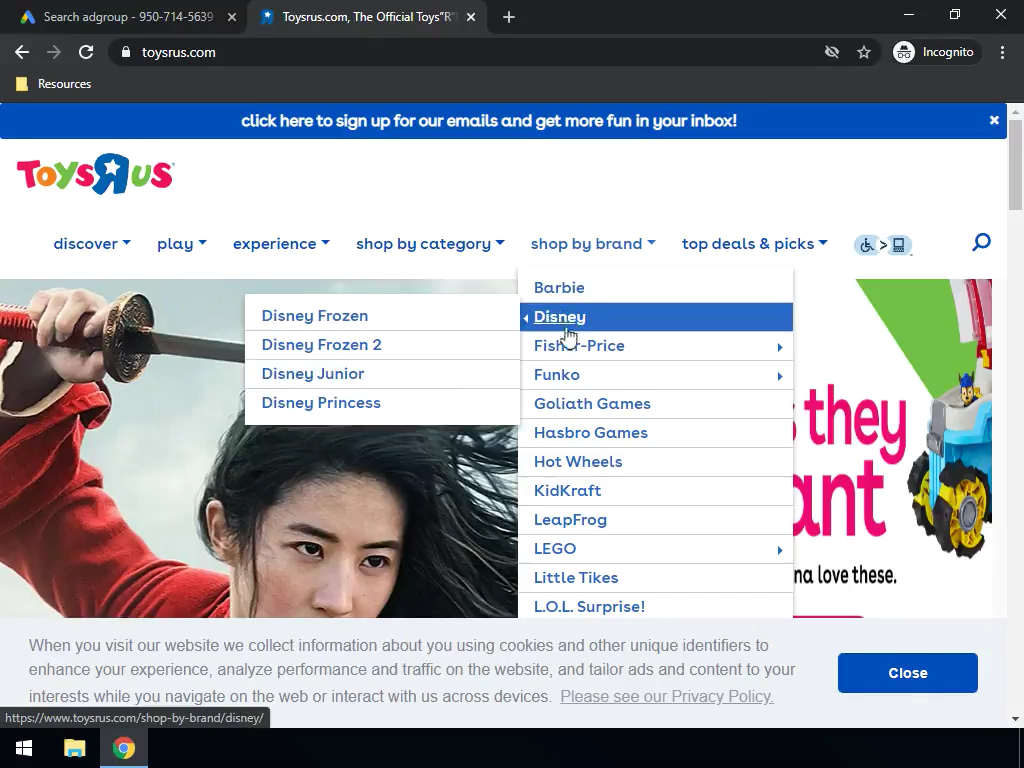Expand the shop by category menu
Image resolution: width=1024 pixels, height=768 pixels.
[430, 244]
